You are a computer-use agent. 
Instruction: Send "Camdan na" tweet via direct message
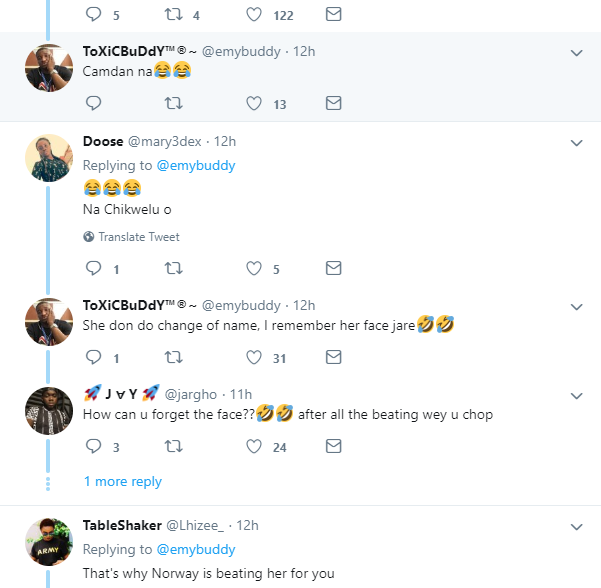pos(334,103)
